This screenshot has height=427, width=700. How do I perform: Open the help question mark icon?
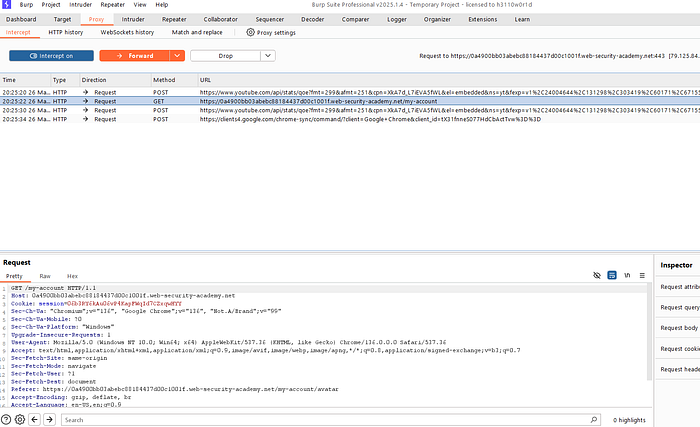click(6, 419)
